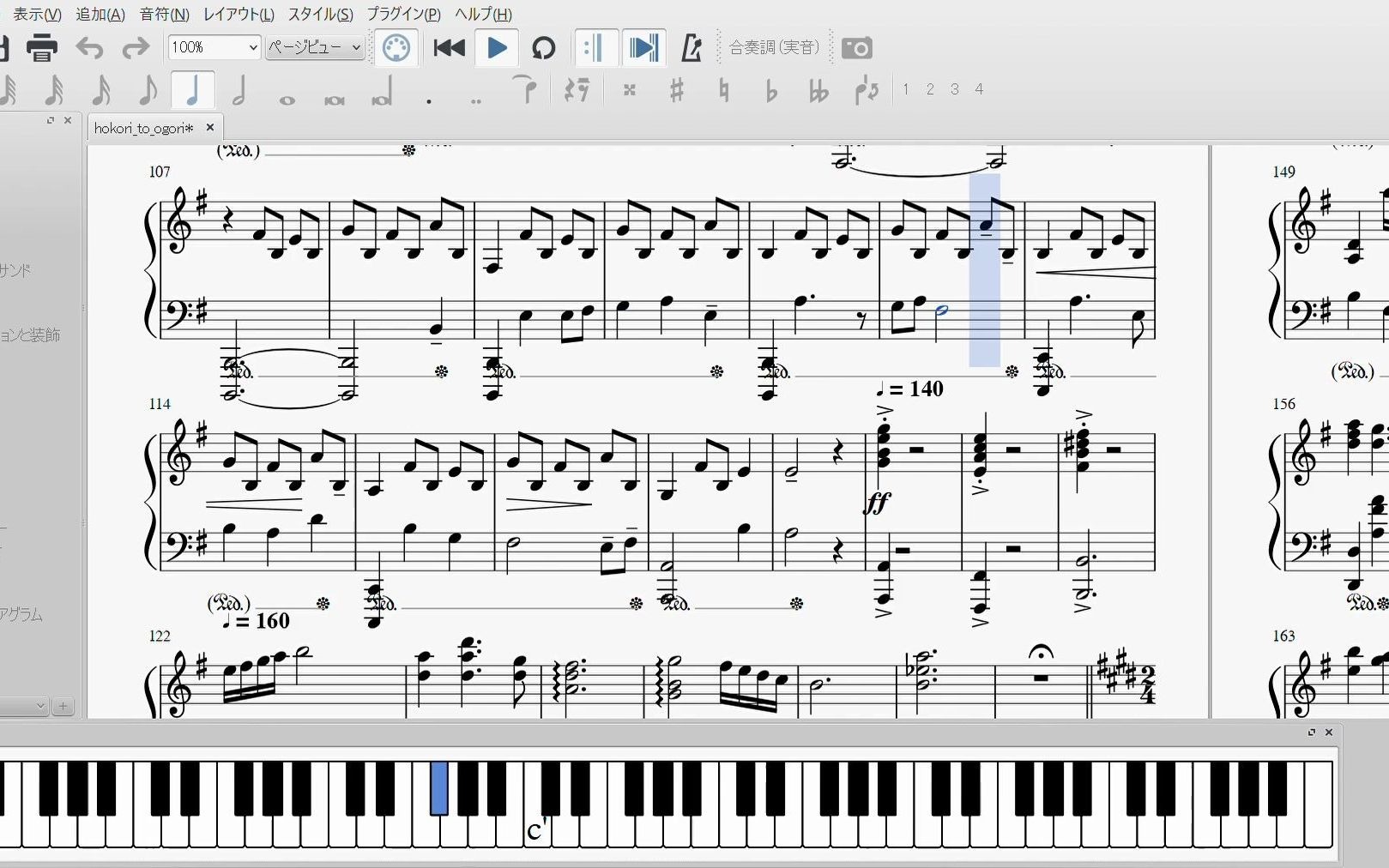Image resolution: width=1389 pixels, height=868 pixels.
Task: Undock the left palette panel
Action: click(x=50, y=120)
